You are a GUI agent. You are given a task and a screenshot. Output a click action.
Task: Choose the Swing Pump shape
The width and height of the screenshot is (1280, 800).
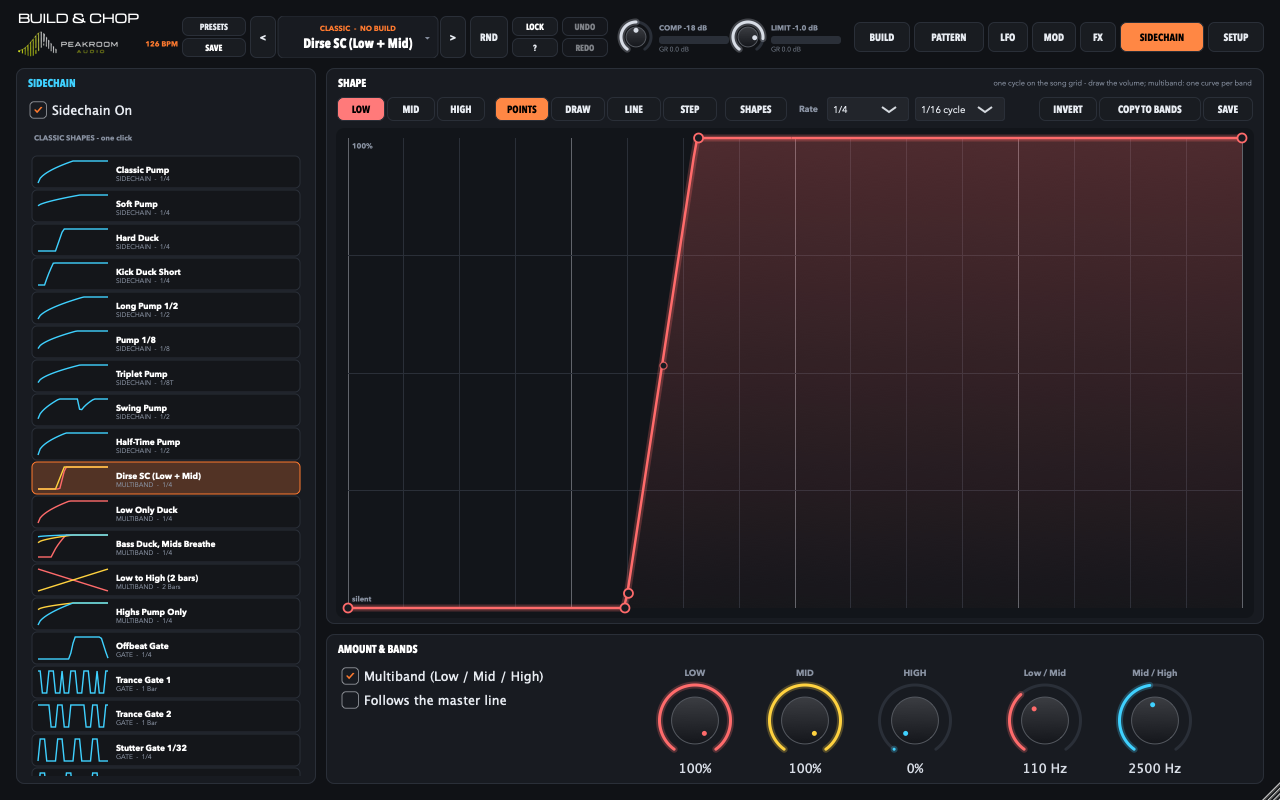(x=166, y=410)
